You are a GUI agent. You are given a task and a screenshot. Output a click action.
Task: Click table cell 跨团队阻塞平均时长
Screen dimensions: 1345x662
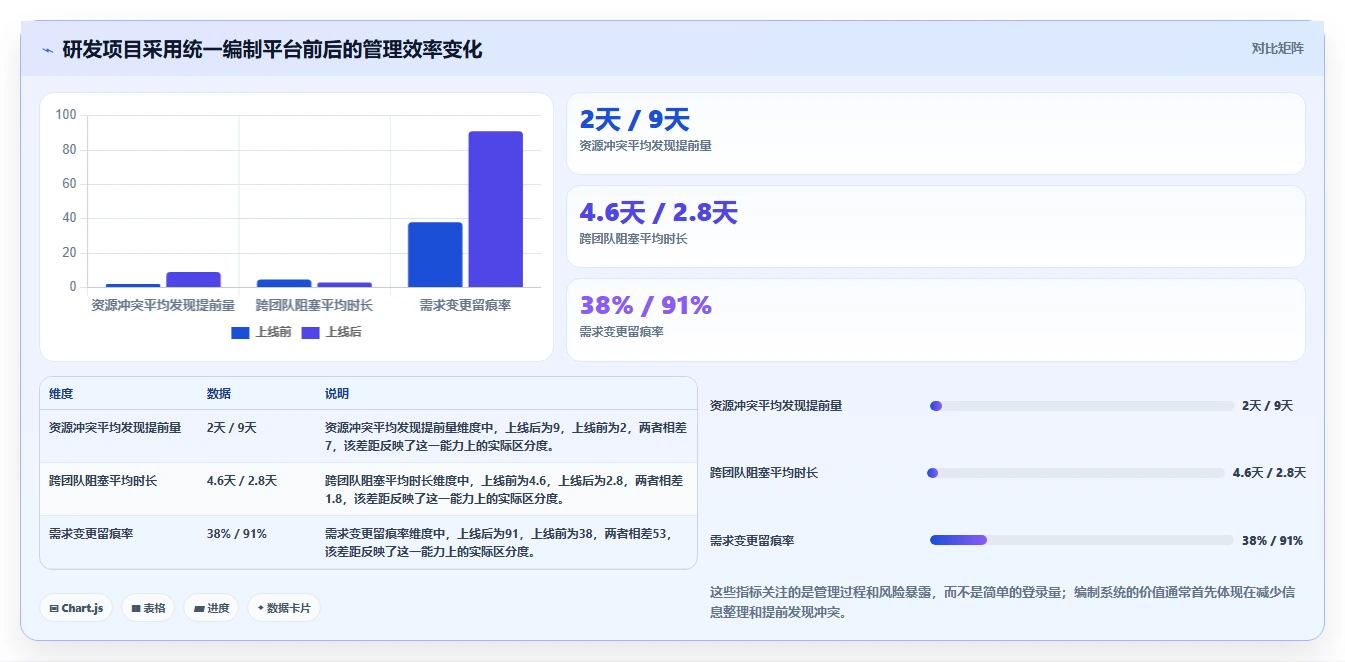coord(103,480)
